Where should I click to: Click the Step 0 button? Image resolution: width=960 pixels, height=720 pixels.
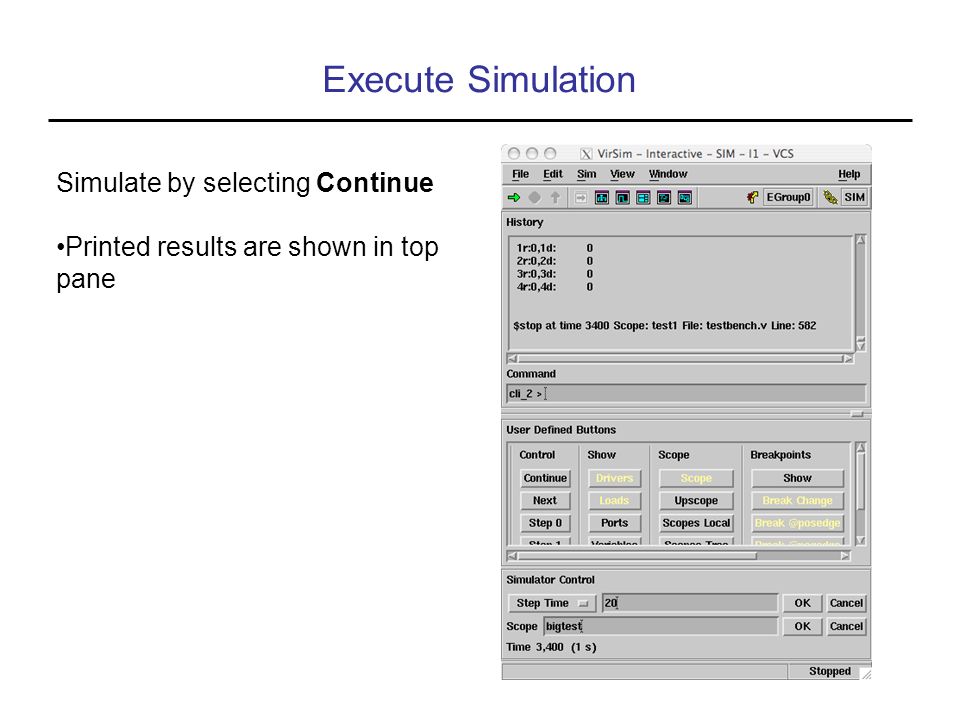click(x=545, y=523)
